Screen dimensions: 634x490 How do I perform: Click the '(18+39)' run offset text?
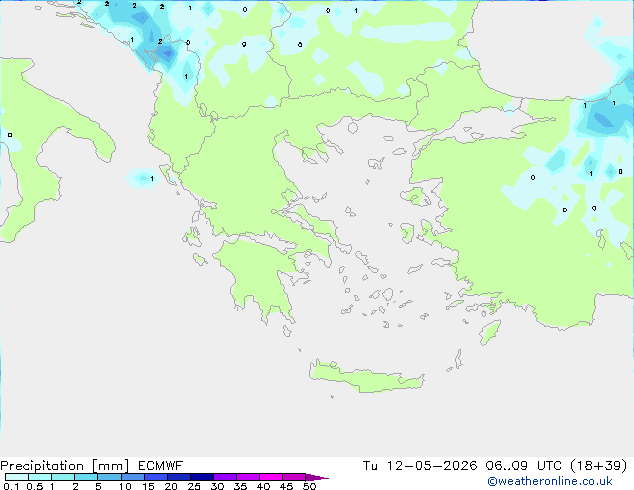(598, 466)
